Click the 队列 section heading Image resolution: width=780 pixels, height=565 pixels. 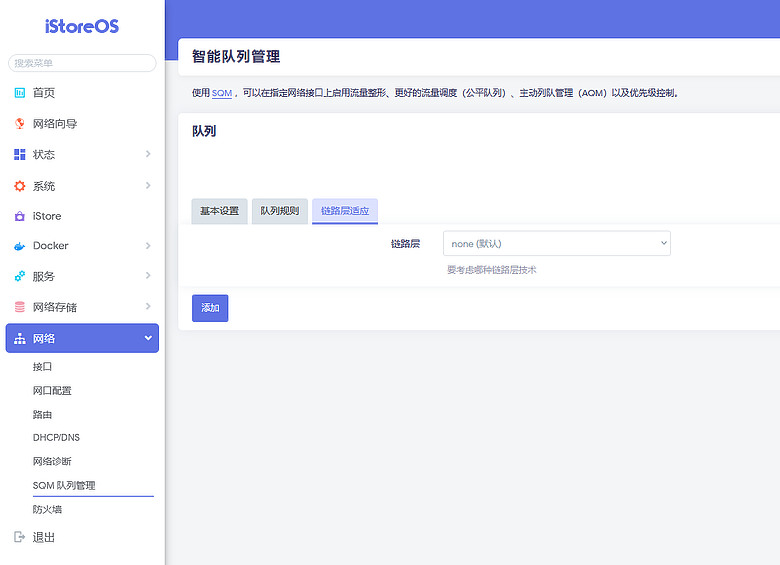click(204, 131)
